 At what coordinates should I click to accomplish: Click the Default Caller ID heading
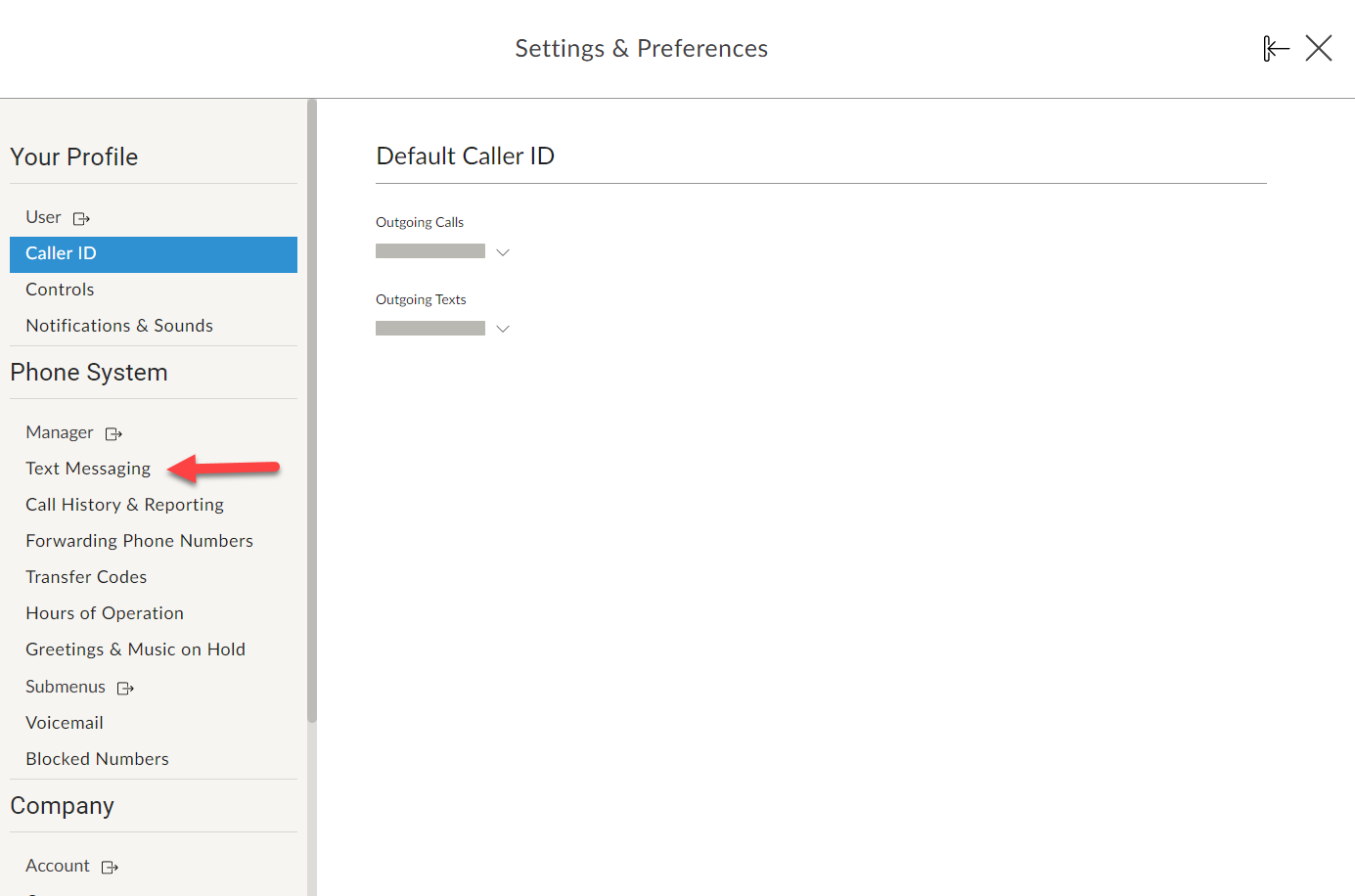point(466,157)
